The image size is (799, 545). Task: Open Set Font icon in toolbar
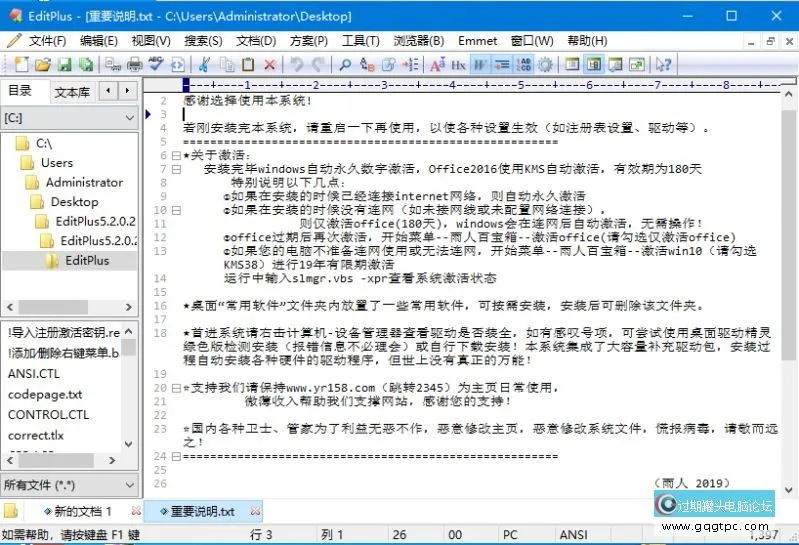pos(437,65)
